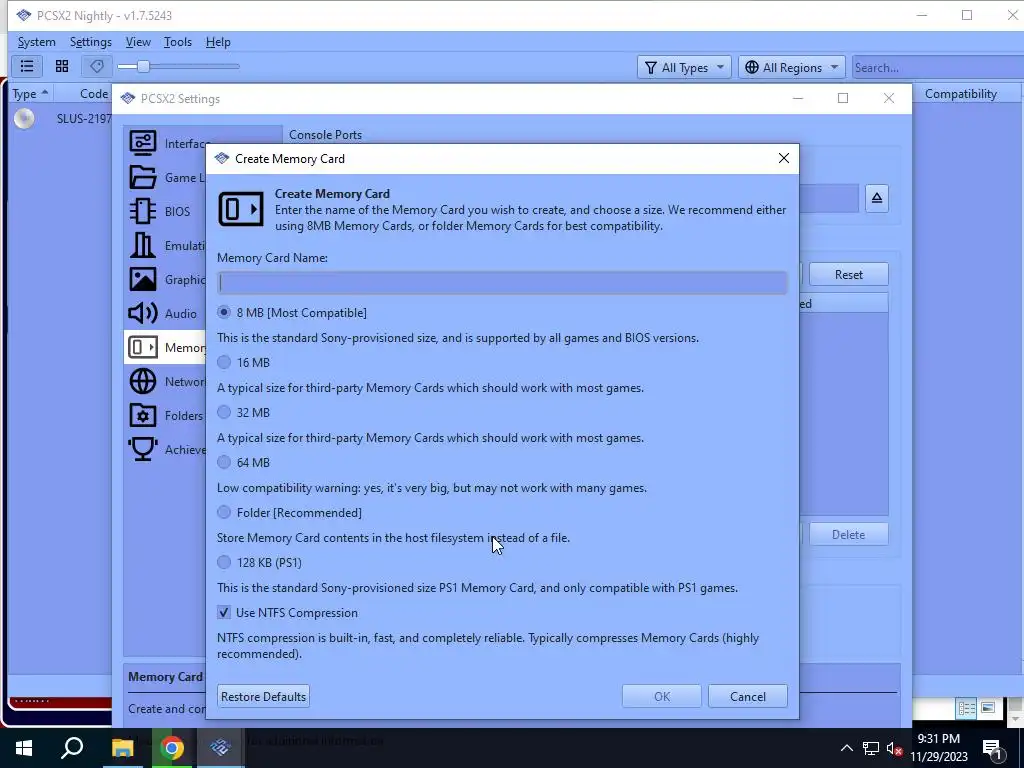
Task: Open BIOS chip settings icon
Action: tap(142, 211)
